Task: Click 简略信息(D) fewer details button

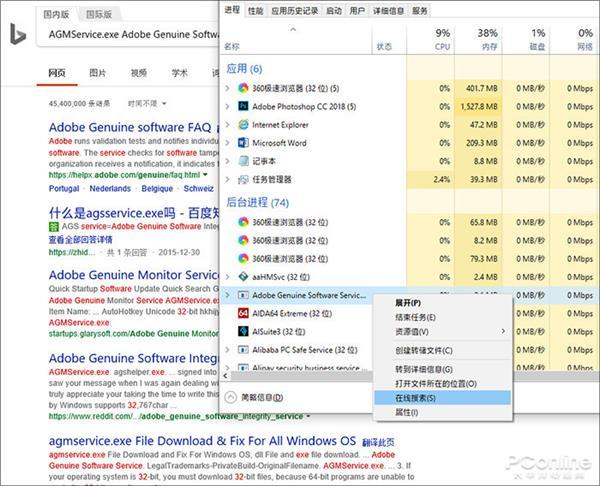Action: point(254,397)
